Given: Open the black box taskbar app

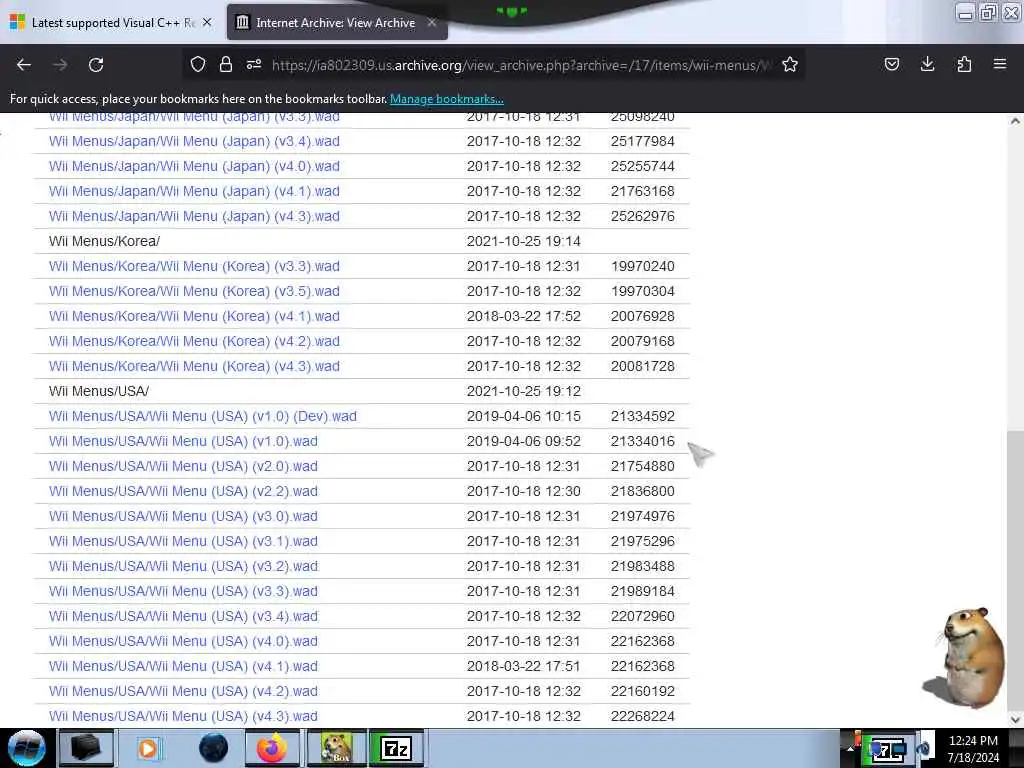Looking at the screenshot, I should pyautogui.click(x=86, y=748).
